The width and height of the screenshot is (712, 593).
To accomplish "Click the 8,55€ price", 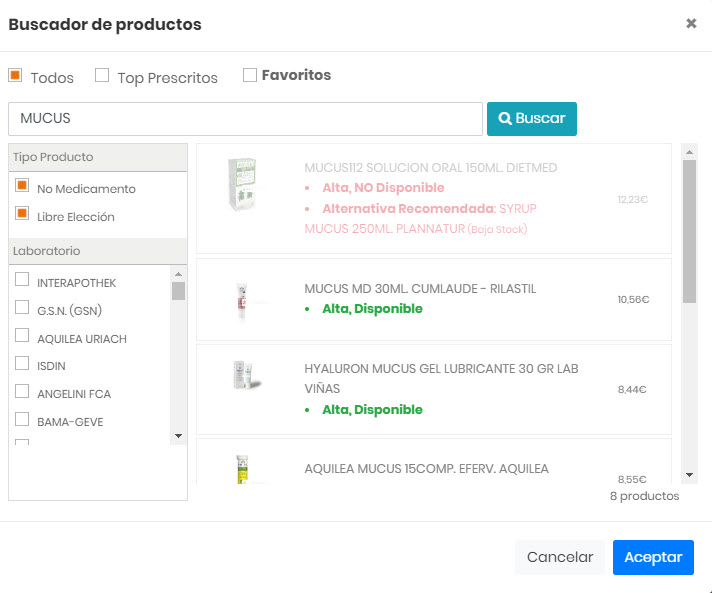I will point(632,479).
